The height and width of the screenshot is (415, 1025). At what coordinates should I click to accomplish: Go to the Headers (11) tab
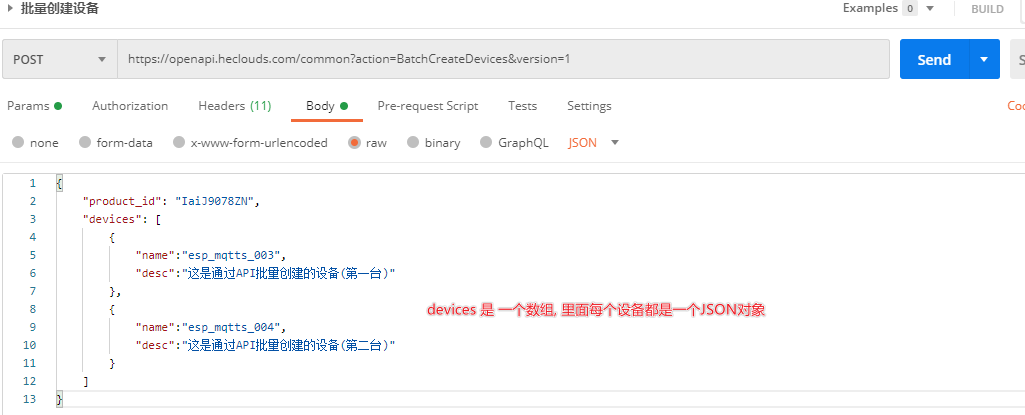234,106
